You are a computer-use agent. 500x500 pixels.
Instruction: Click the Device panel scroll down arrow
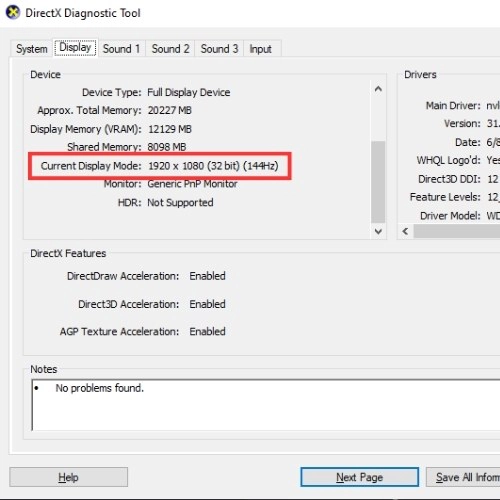click(378, 231)
